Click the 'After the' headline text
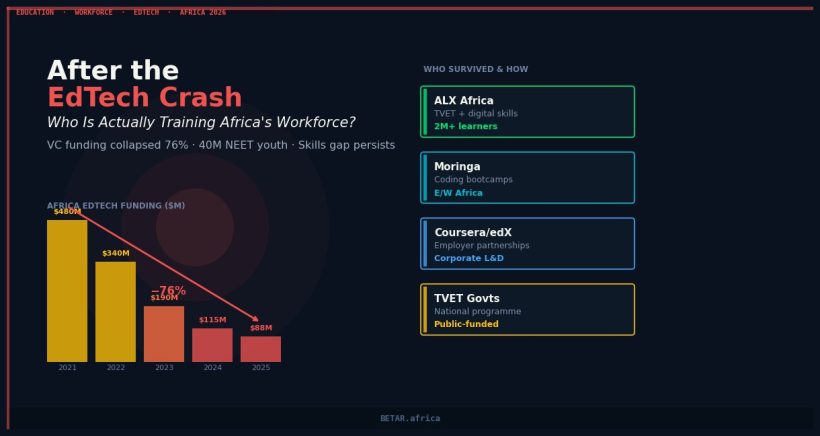 pos(113,71)
